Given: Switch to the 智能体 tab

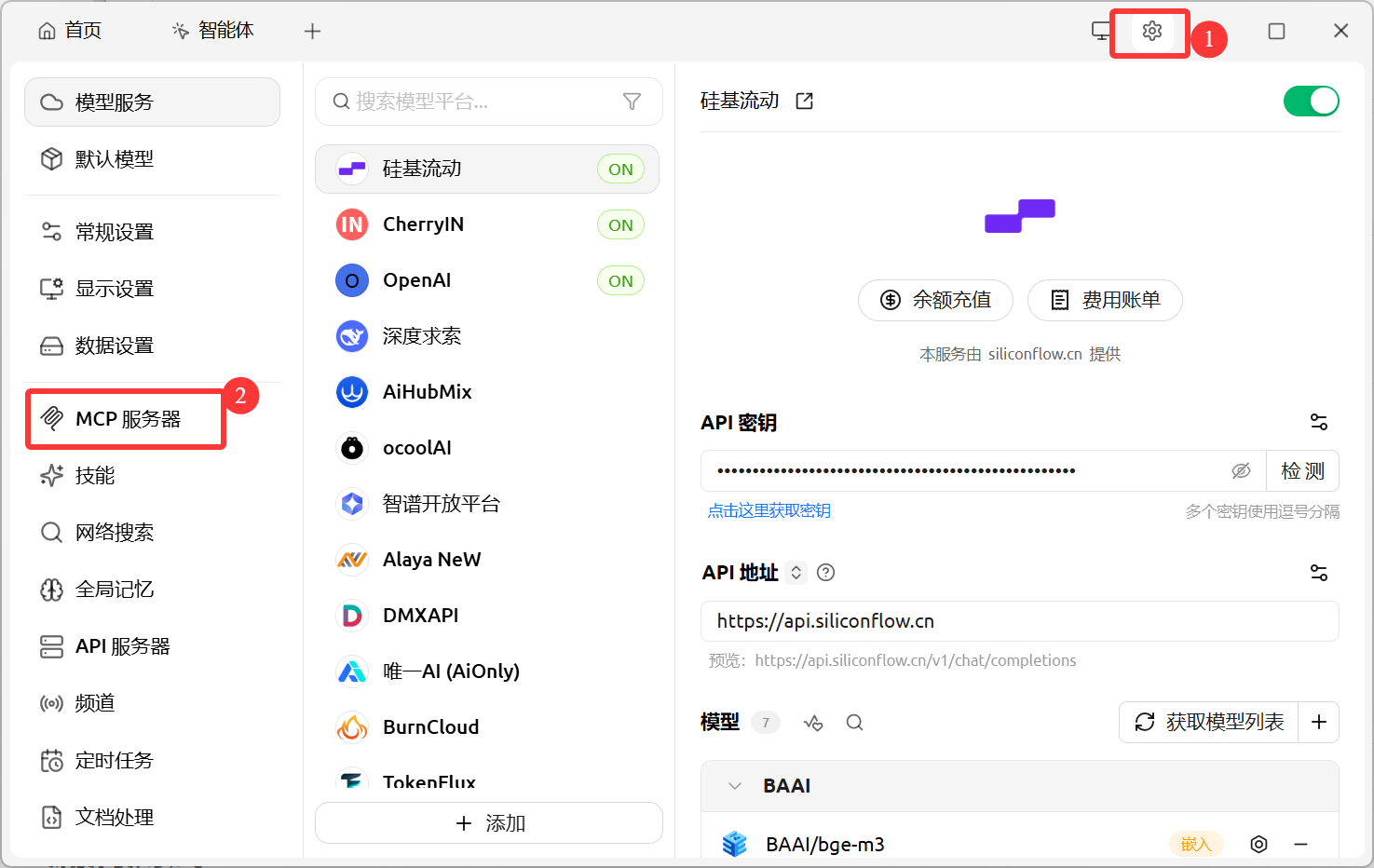Looking at the screenshot, I should click(x=213, y=31).
